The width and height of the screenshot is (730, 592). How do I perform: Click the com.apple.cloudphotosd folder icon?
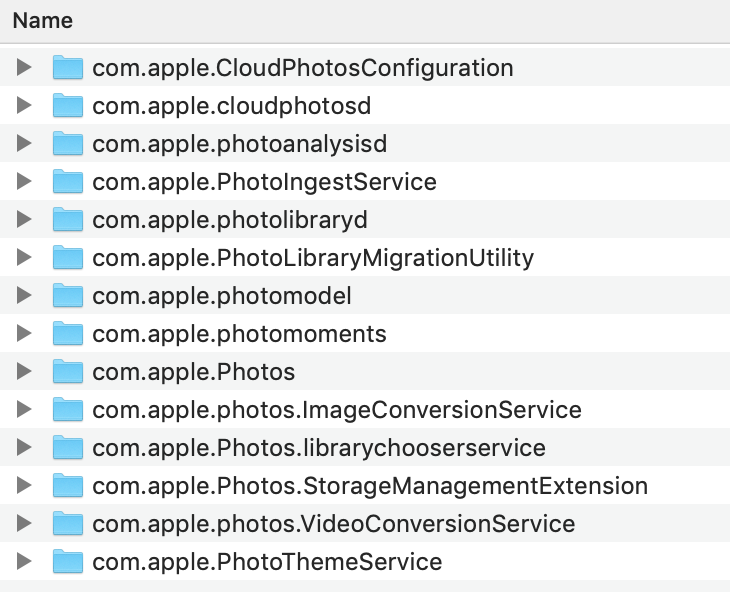click(67, 106)
